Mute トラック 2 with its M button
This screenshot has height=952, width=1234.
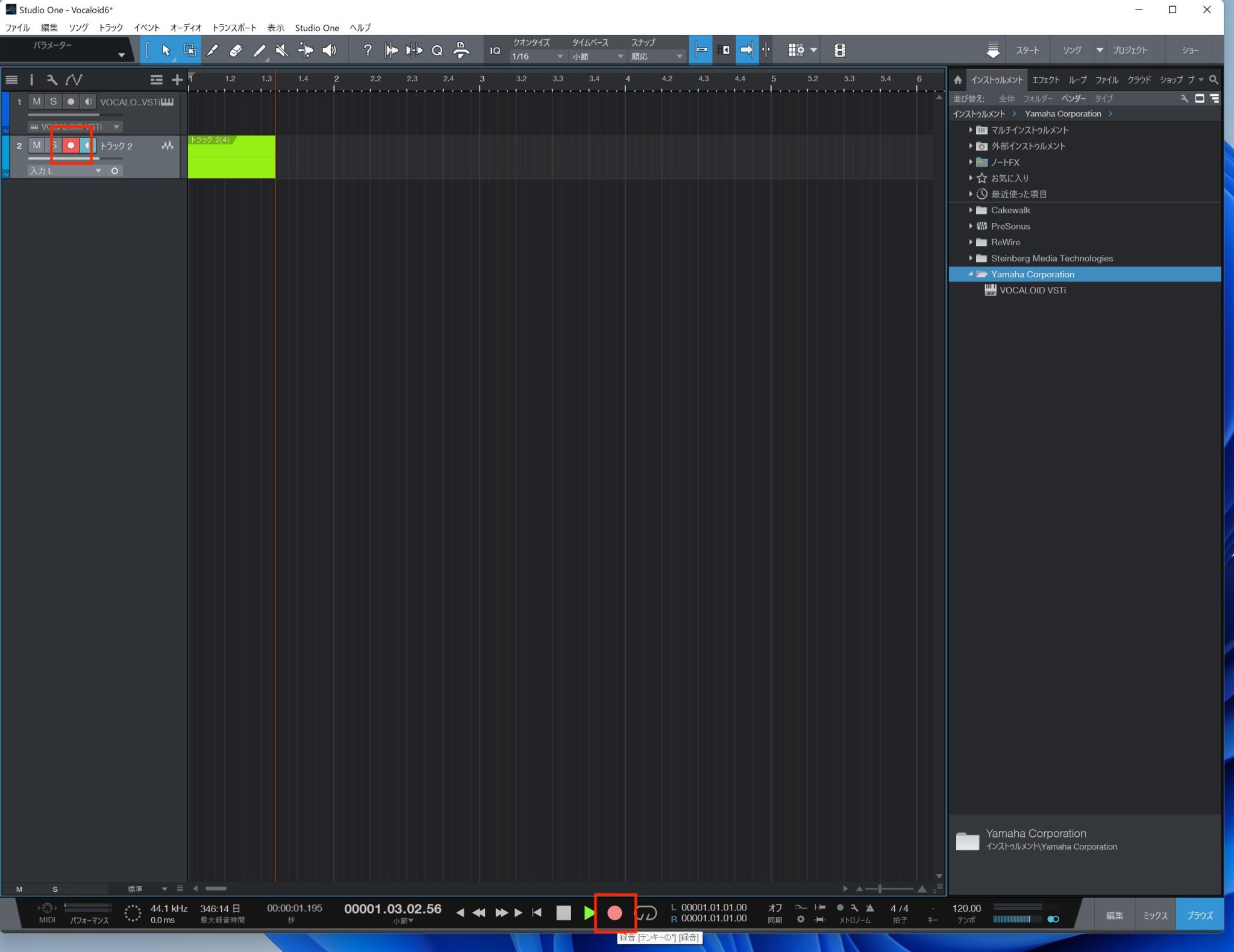[36, 145]
